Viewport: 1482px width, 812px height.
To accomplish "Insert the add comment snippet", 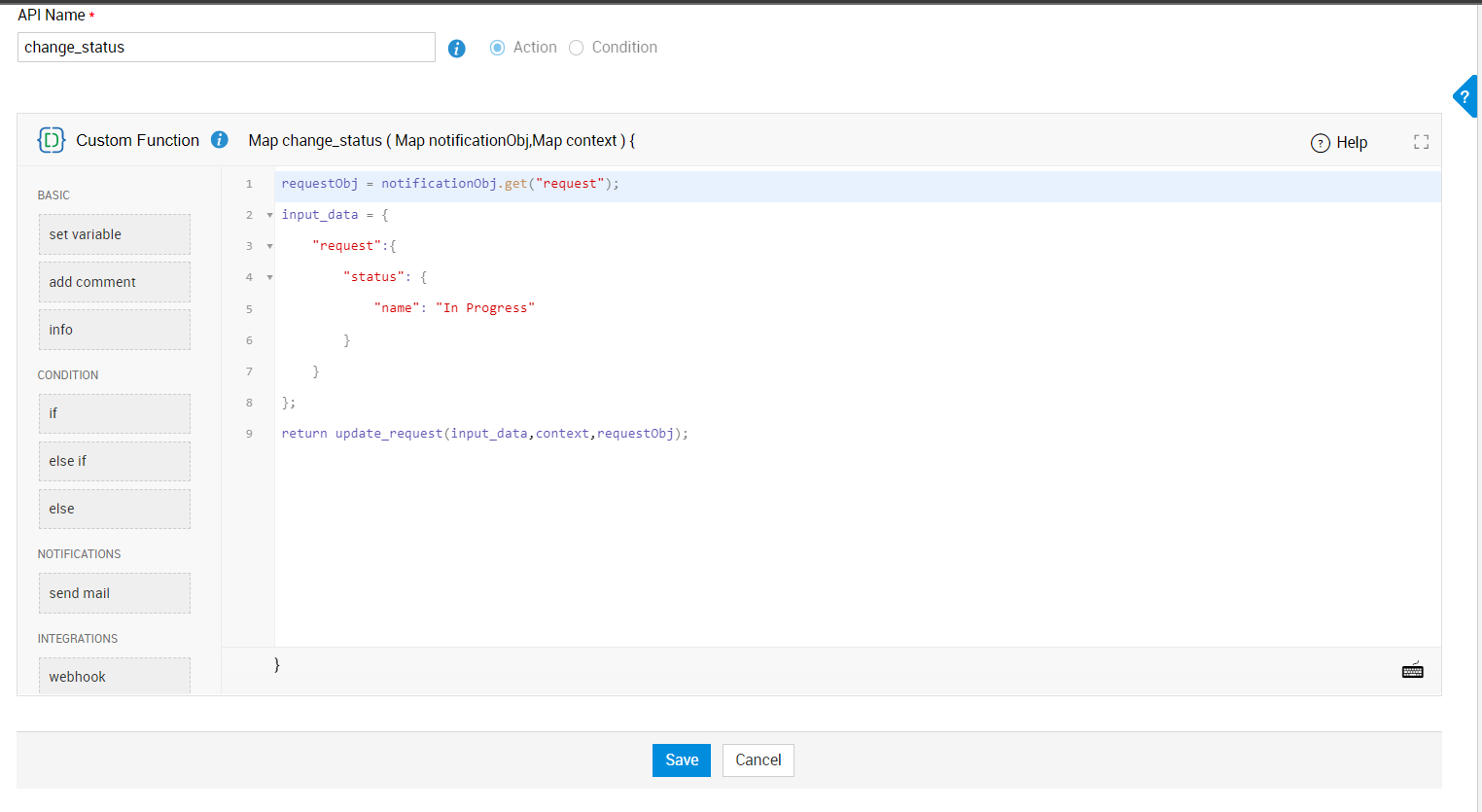I will (114, 282).
